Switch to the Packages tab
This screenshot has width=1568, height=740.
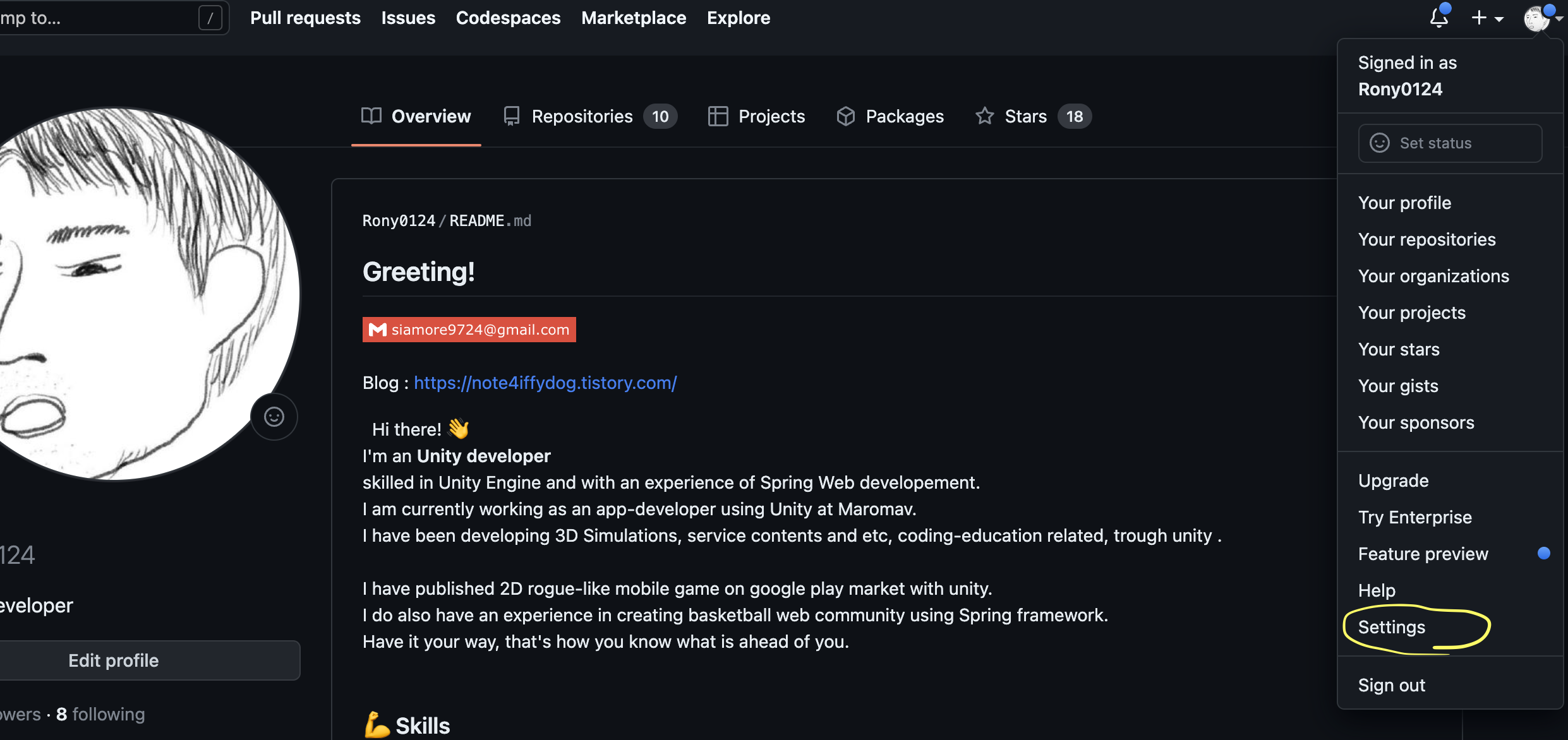pyautogui.click(x=890, y=116)
